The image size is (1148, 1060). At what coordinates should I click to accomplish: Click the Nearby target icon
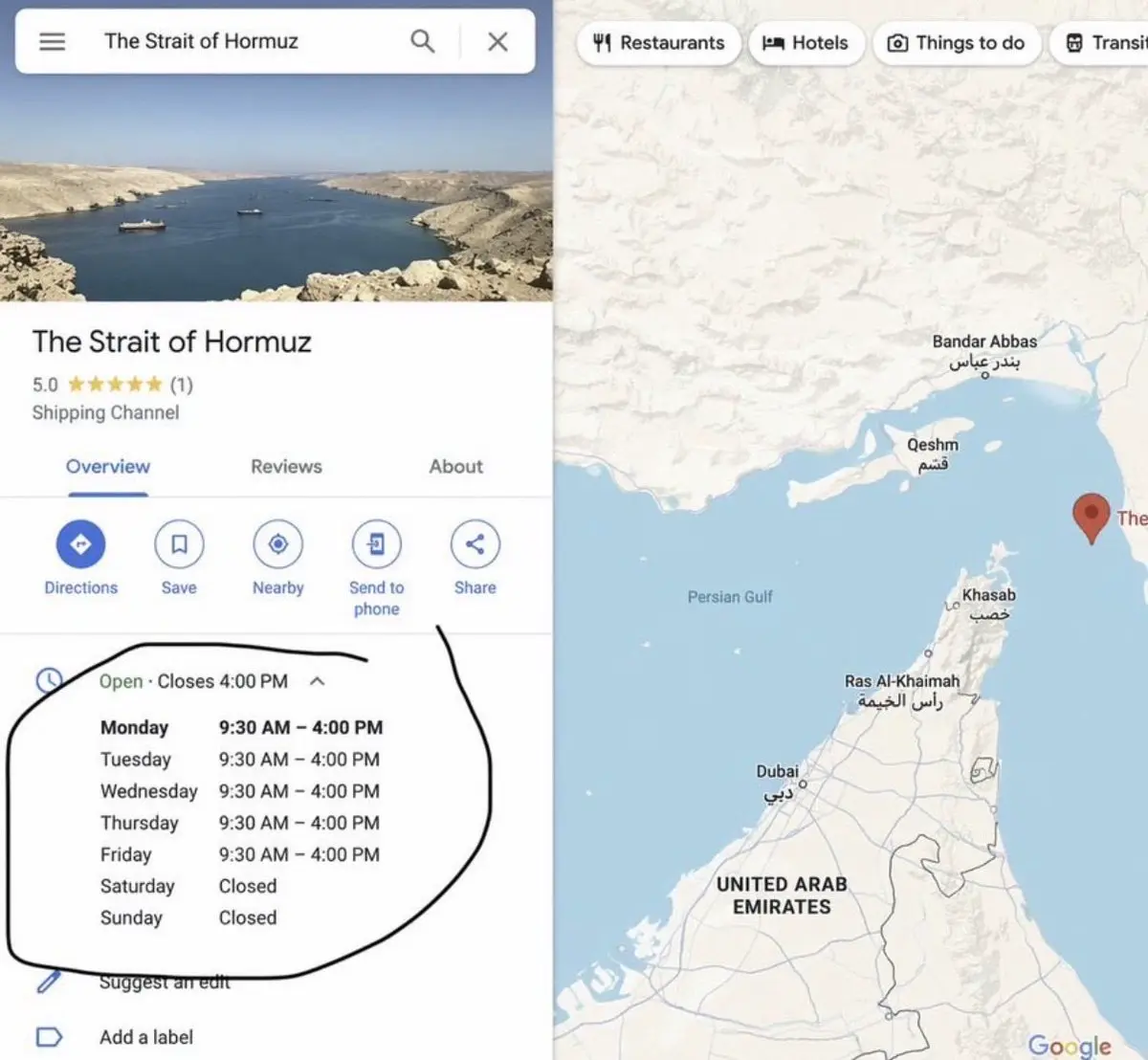[x=277, y=544]
